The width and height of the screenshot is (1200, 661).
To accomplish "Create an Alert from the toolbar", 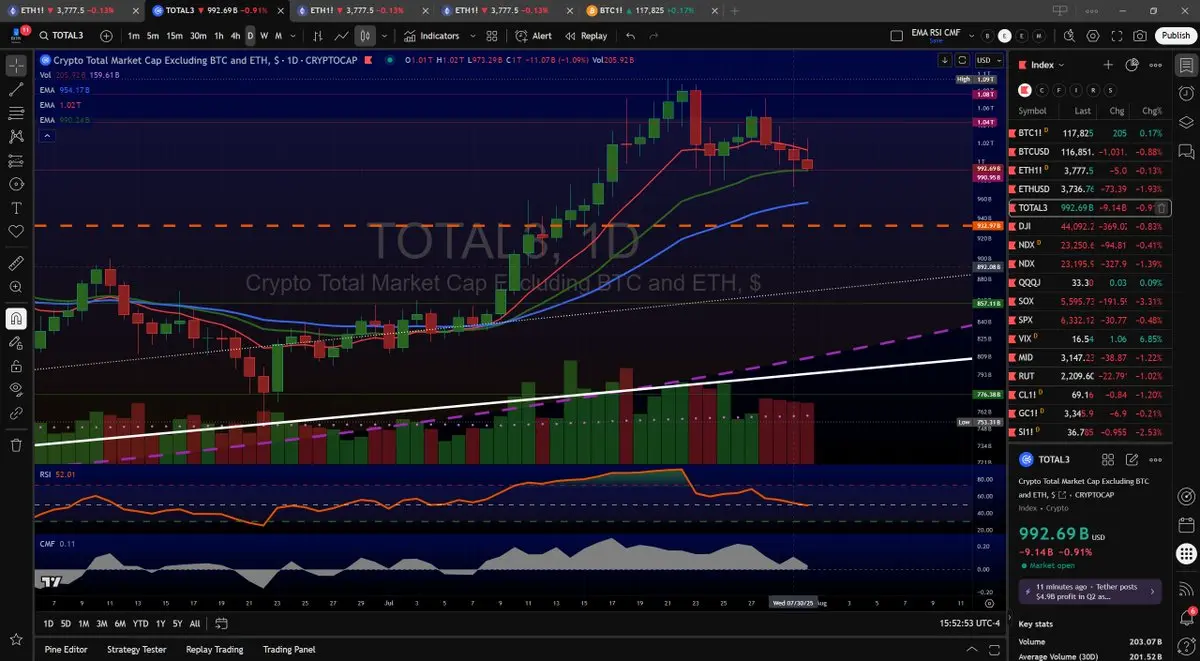I will point(533,36).
